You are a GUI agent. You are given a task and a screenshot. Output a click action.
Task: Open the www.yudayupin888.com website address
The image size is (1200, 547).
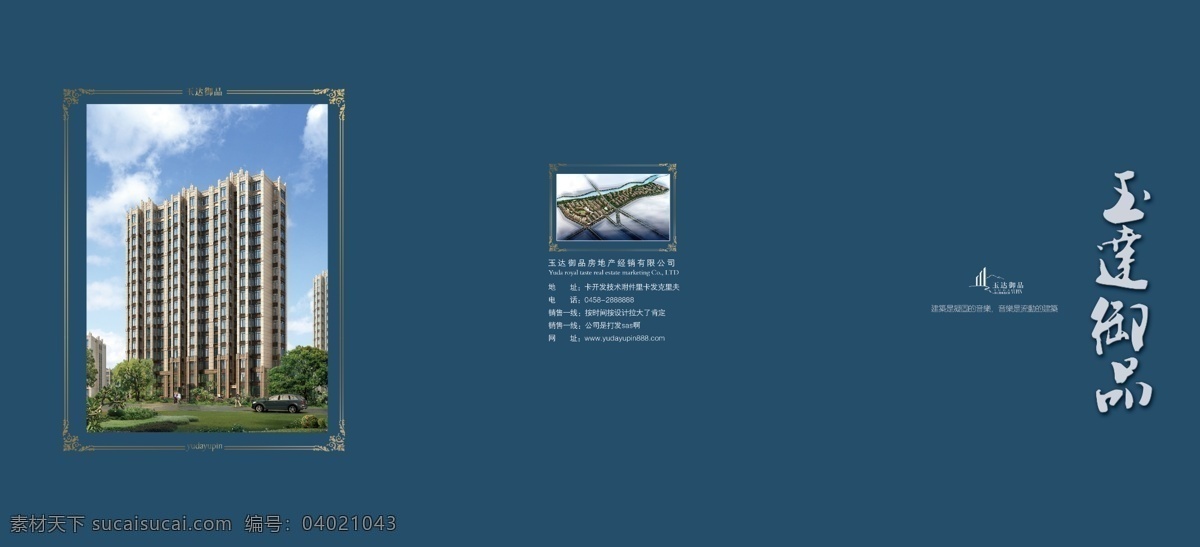click(x=624, y=338)
